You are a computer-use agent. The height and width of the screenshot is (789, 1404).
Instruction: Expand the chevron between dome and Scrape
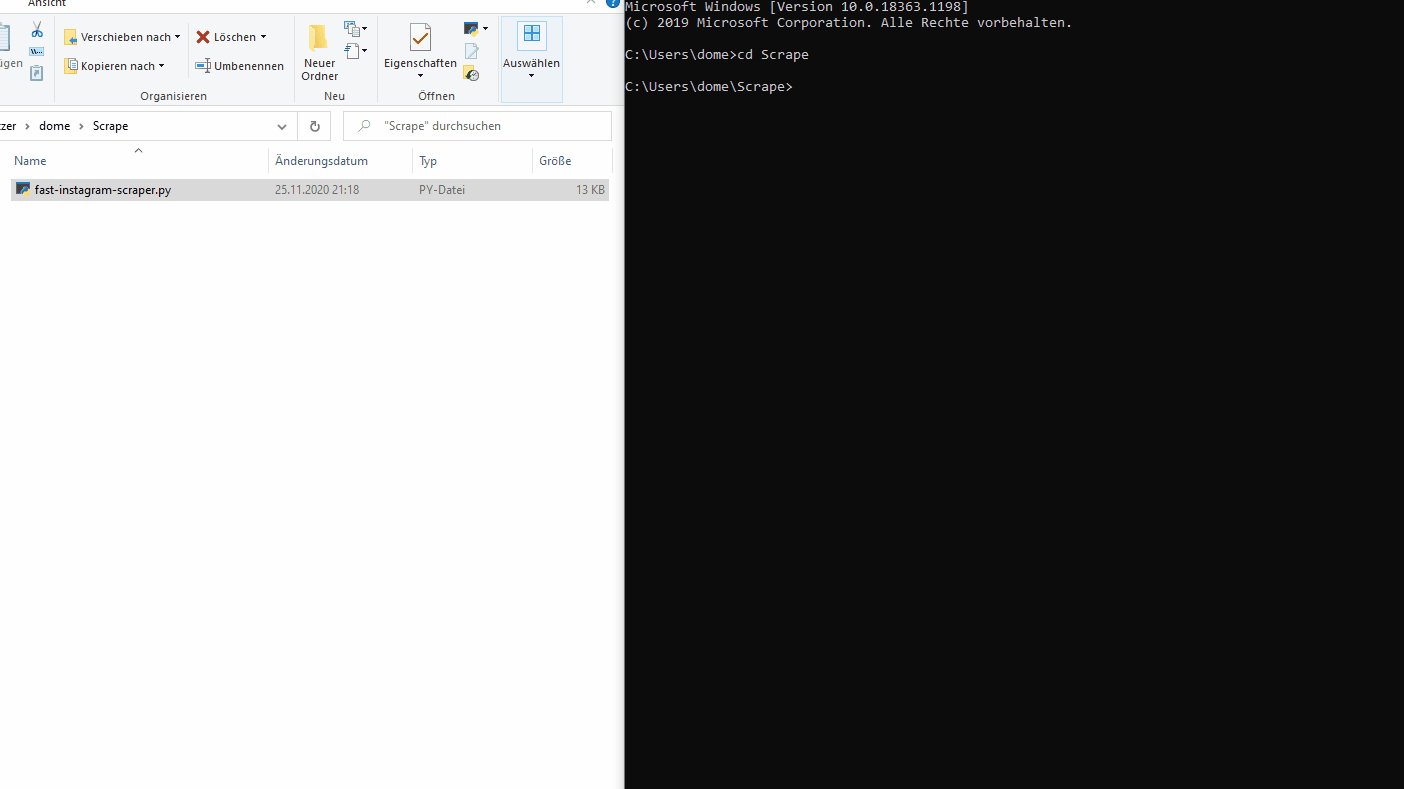[81, 126]
